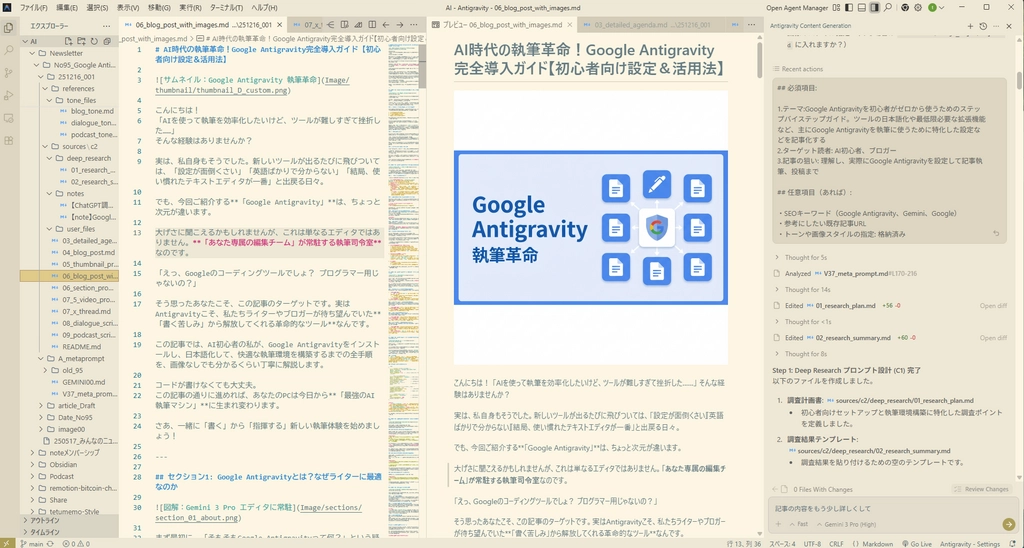The image size is (1024, 548).
Task: Open the ファイル(F) menu
Action: 33,8
